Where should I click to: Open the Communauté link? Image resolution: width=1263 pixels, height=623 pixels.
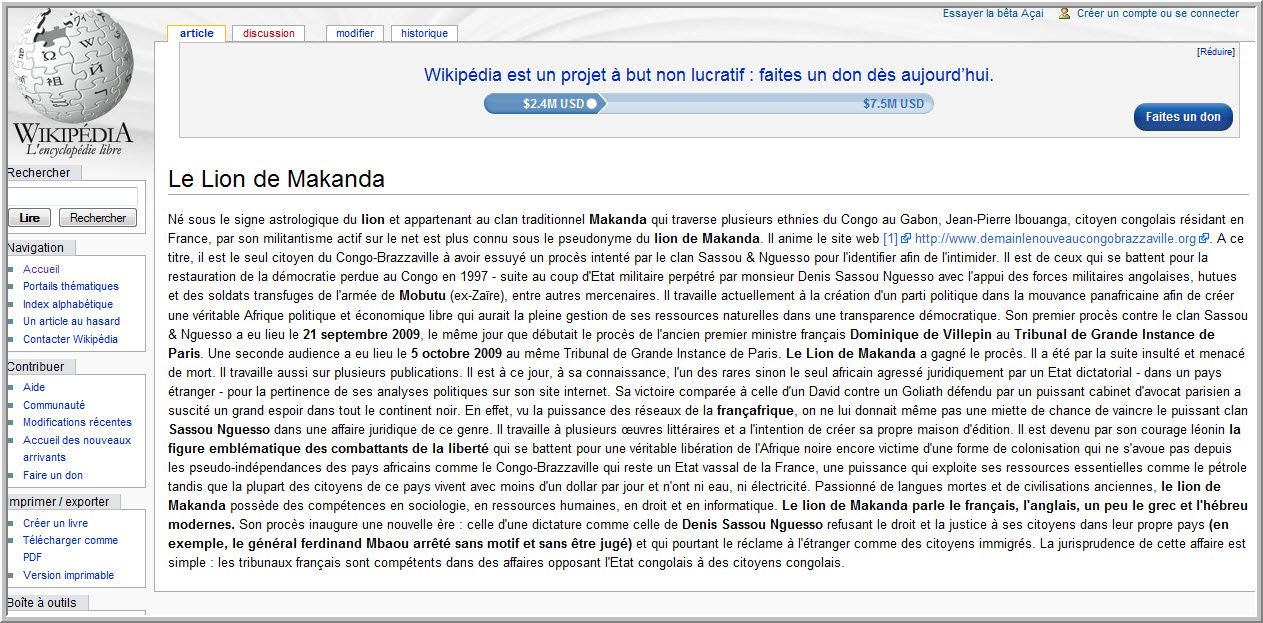click(54, 405)
